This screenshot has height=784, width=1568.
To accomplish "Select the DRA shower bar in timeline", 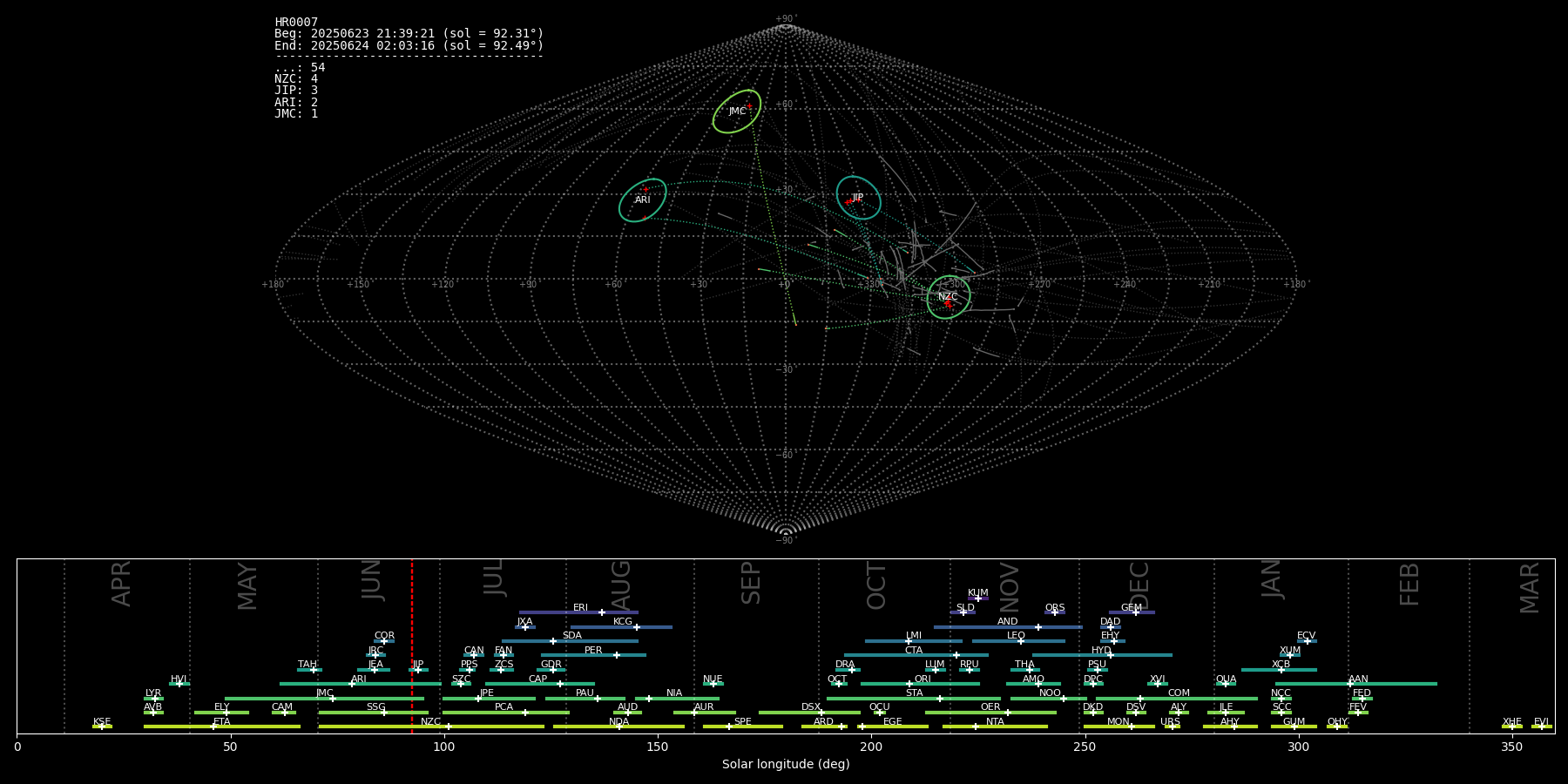I will tap(848, 670).
